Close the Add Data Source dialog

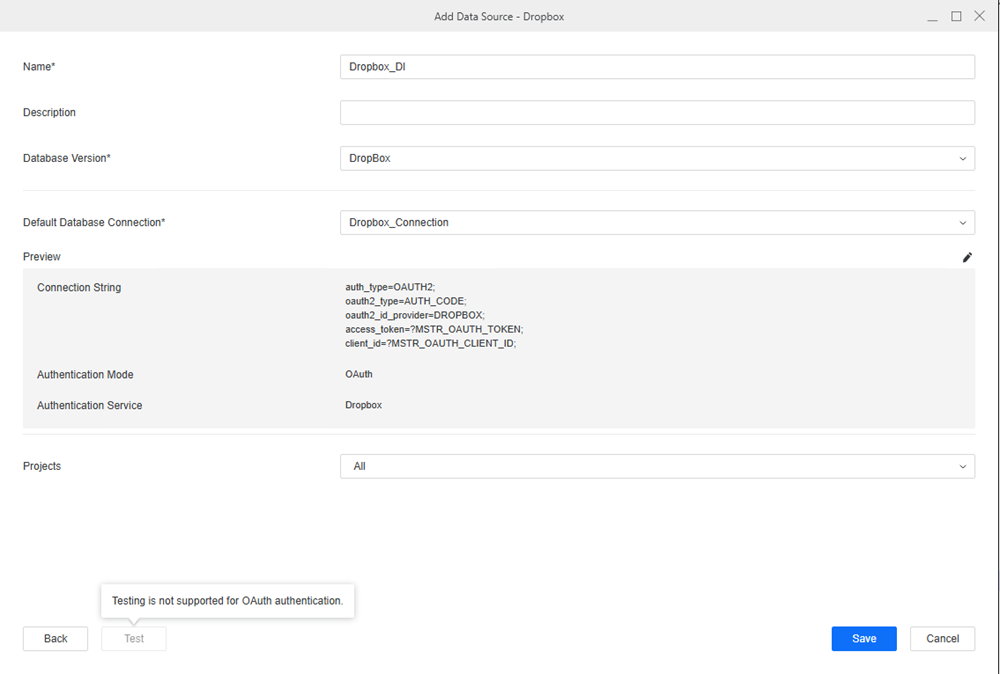980,16
